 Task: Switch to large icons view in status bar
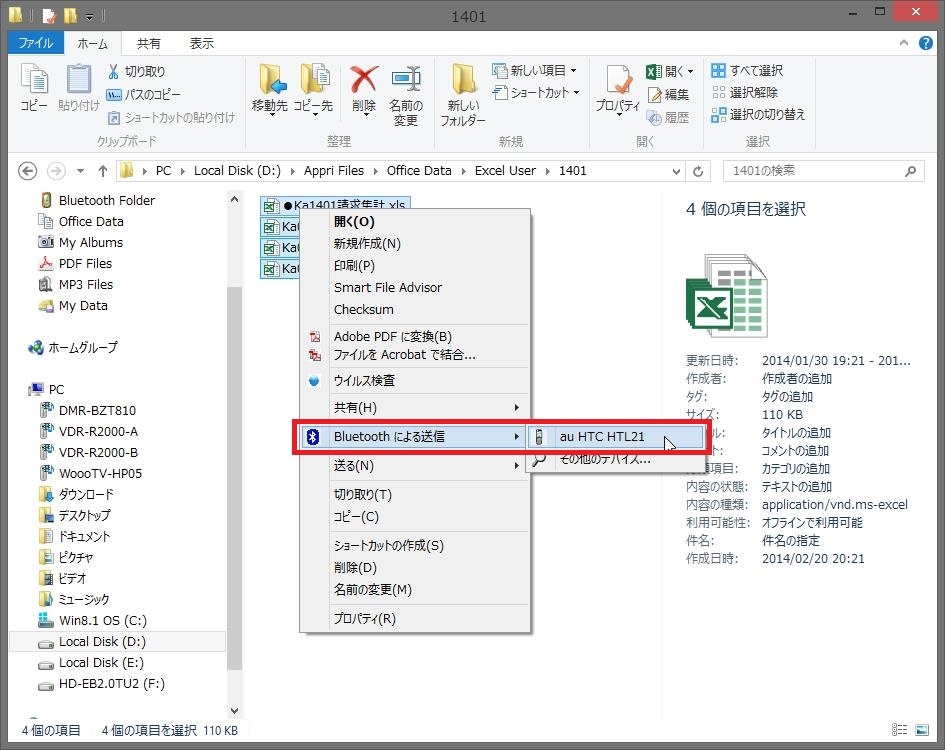click(x=922, y=730)
